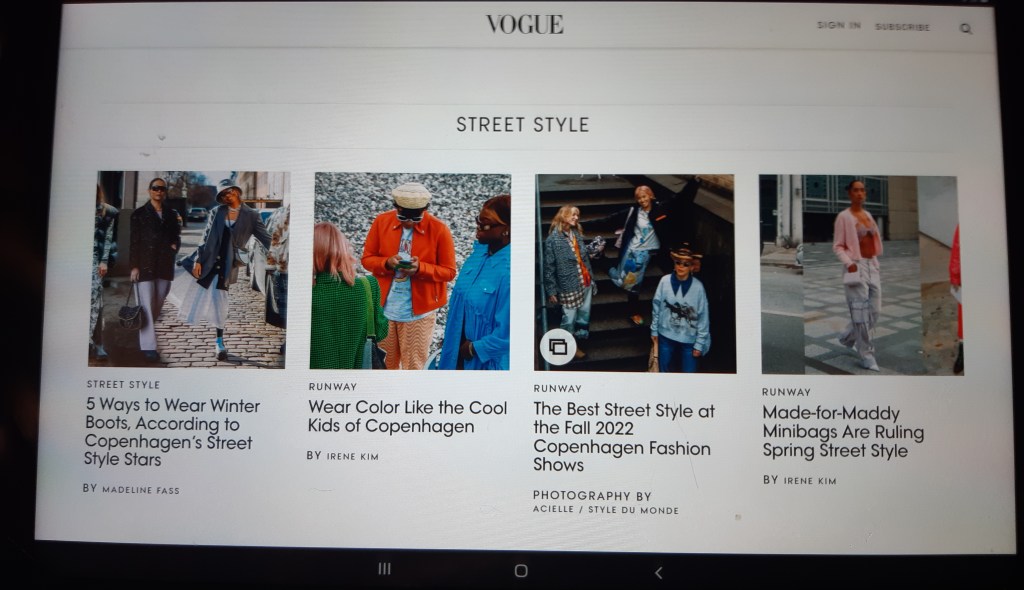
Task: Select the staircase group photo thumbnail
Action: coord(634,273)
